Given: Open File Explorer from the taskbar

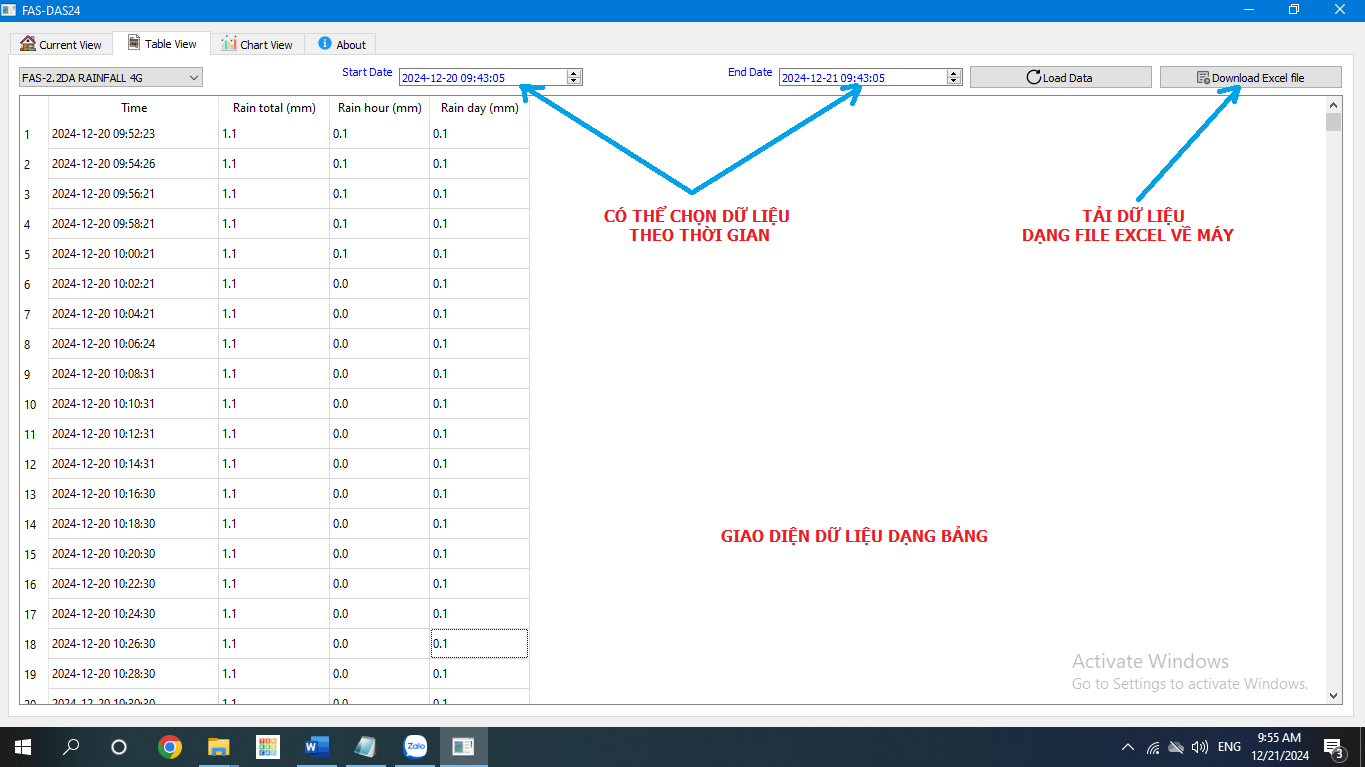Looking at the screenshot, I should (x=218, y=747).
